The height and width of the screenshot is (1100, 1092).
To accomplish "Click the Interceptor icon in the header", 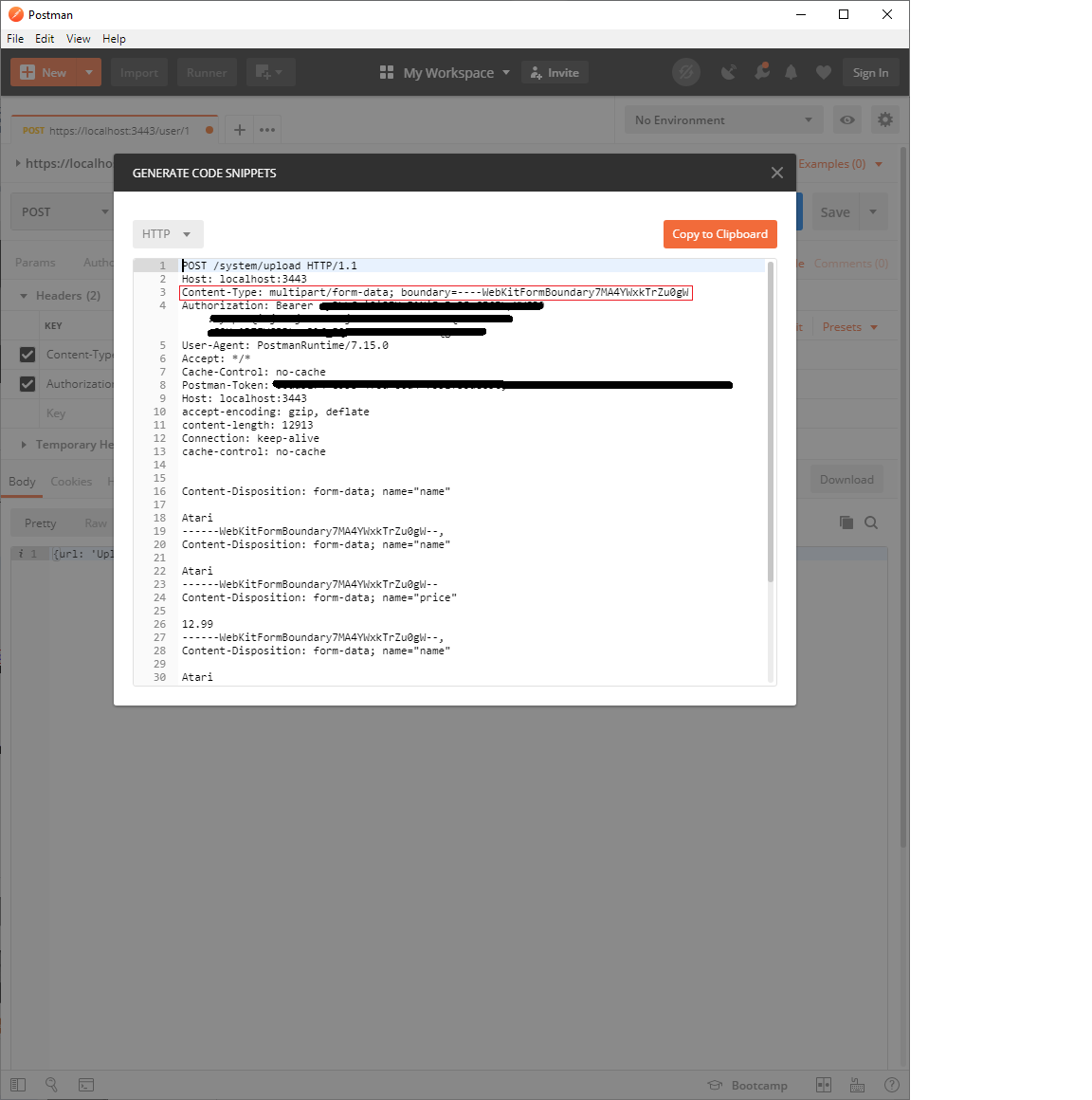I will (x=686, y=71).
